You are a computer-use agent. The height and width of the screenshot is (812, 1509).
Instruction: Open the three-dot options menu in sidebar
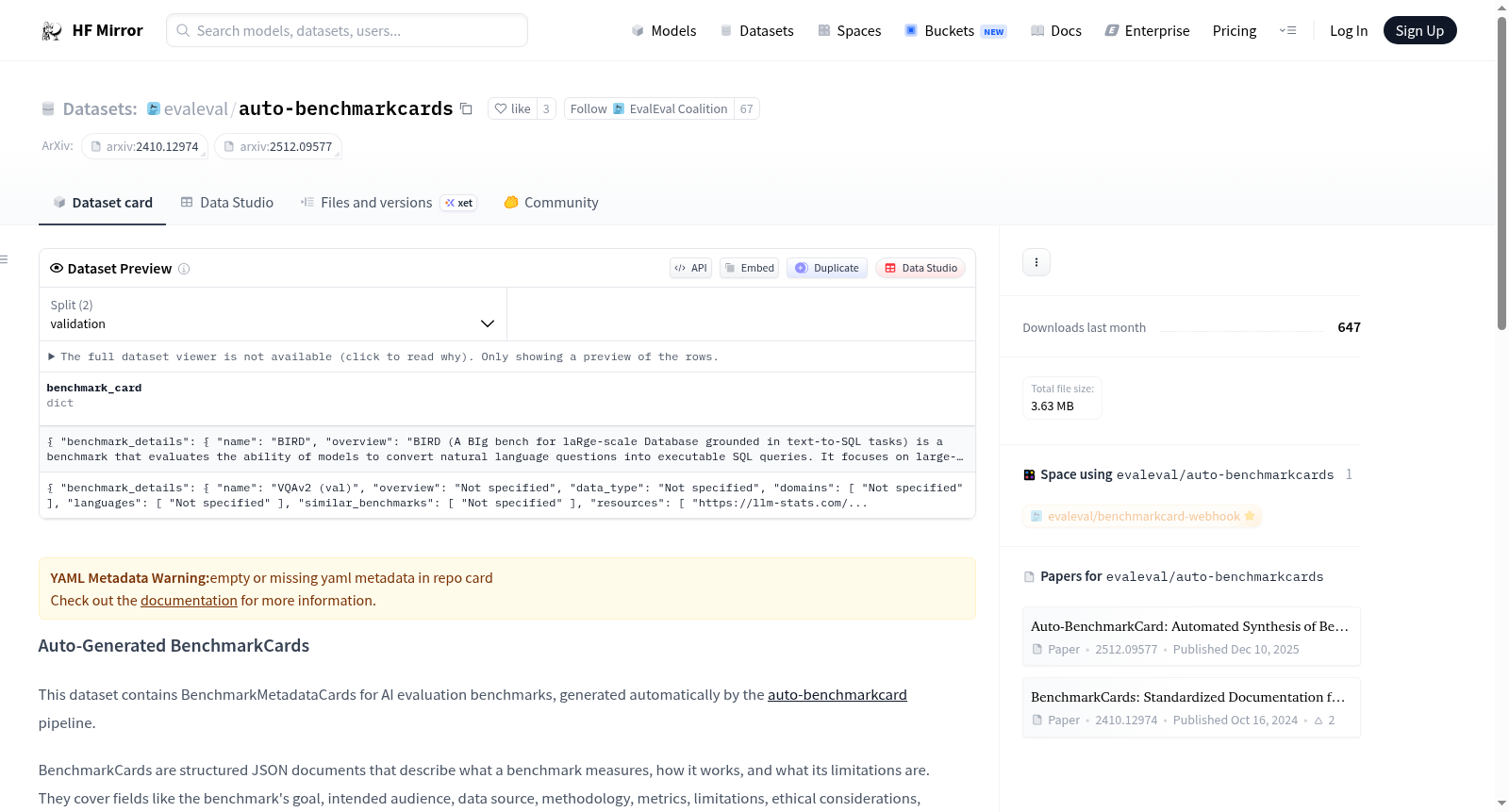[1036, 262]
